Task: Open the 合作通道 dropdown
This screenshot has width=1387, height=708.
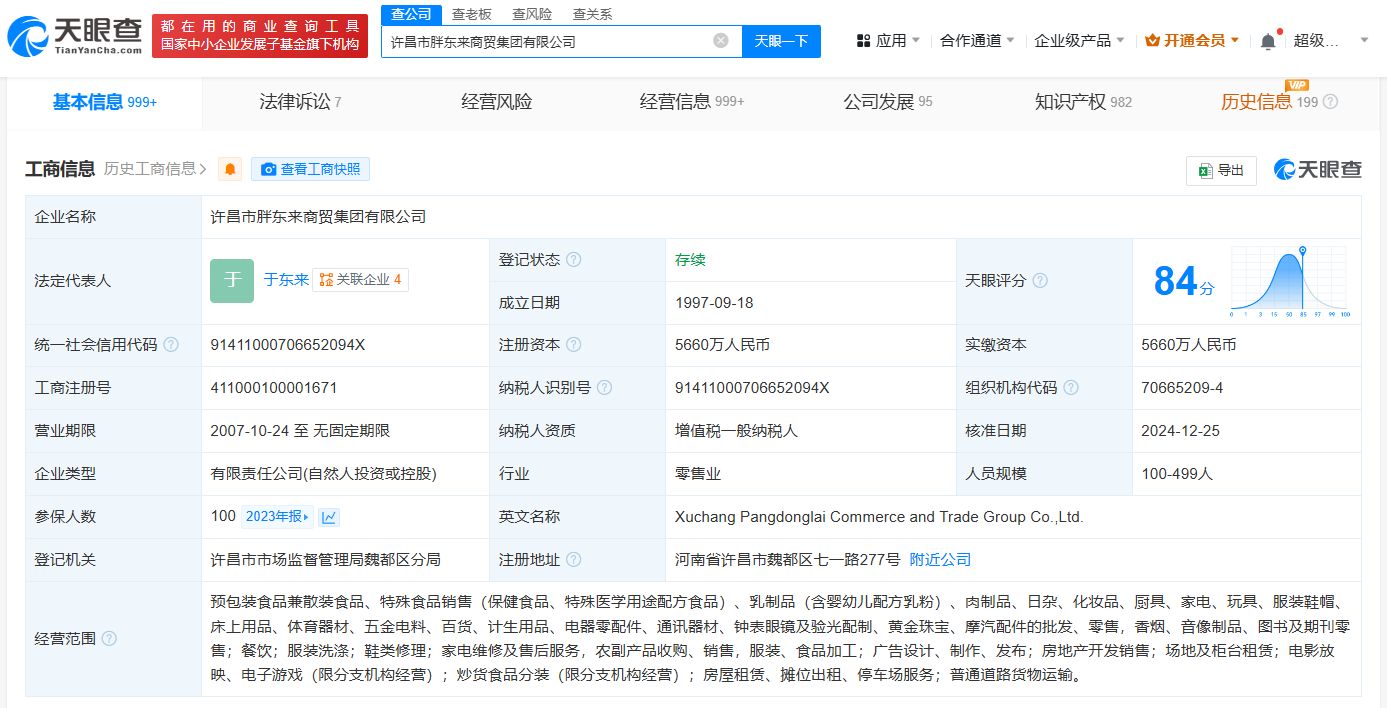Action: click(x=977, y=41)
